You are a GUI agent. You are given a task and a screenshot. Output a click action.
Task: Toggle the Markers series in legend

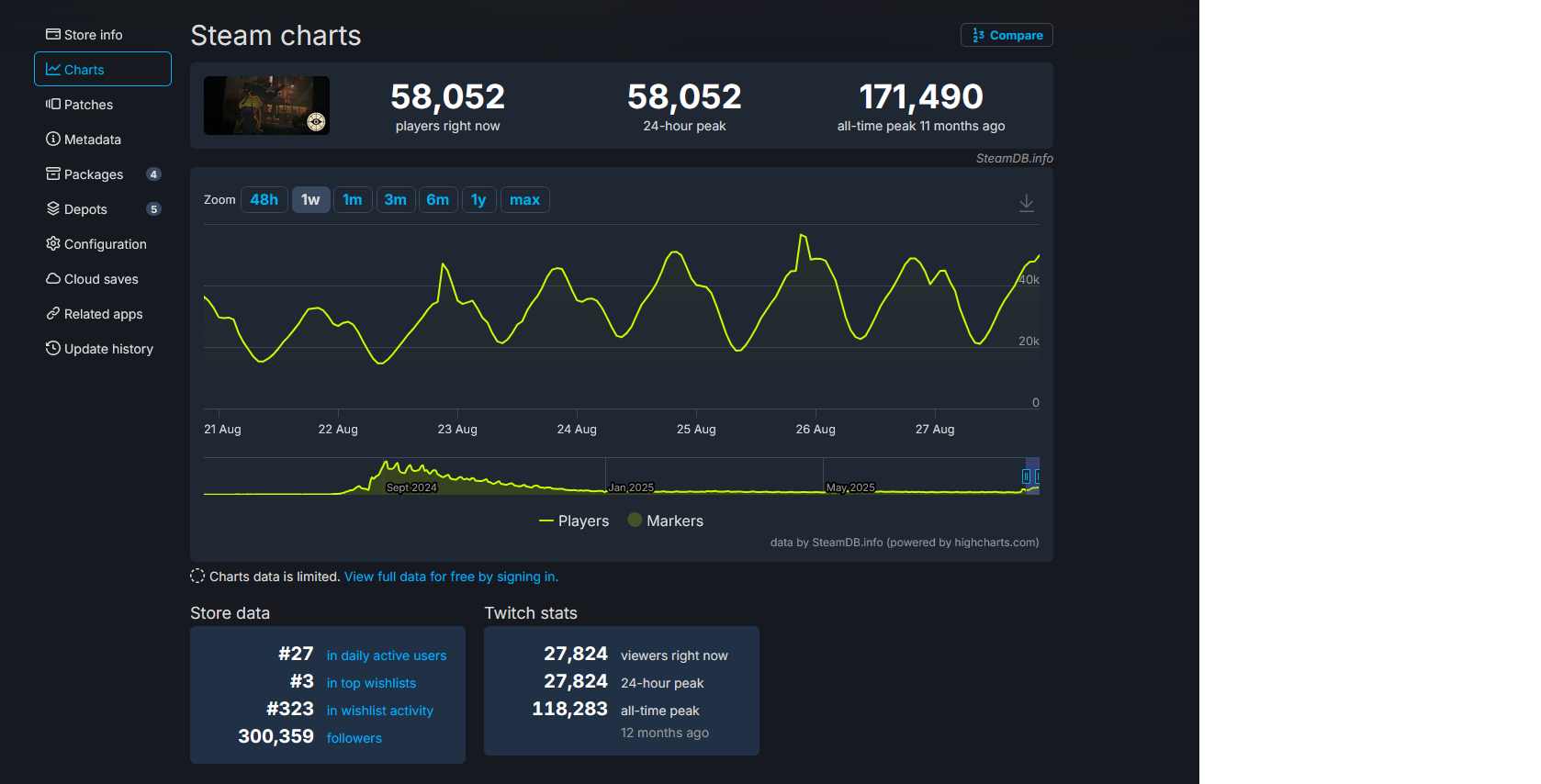(666, 521)
